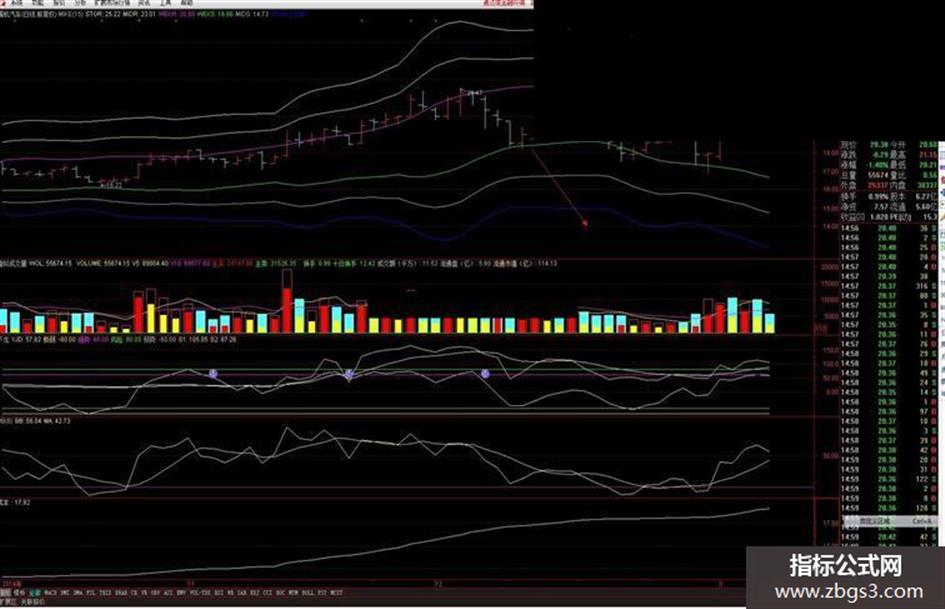Open the 分析 menu
The height and width of the screenshot is (609, 945).
click(80, 3)
